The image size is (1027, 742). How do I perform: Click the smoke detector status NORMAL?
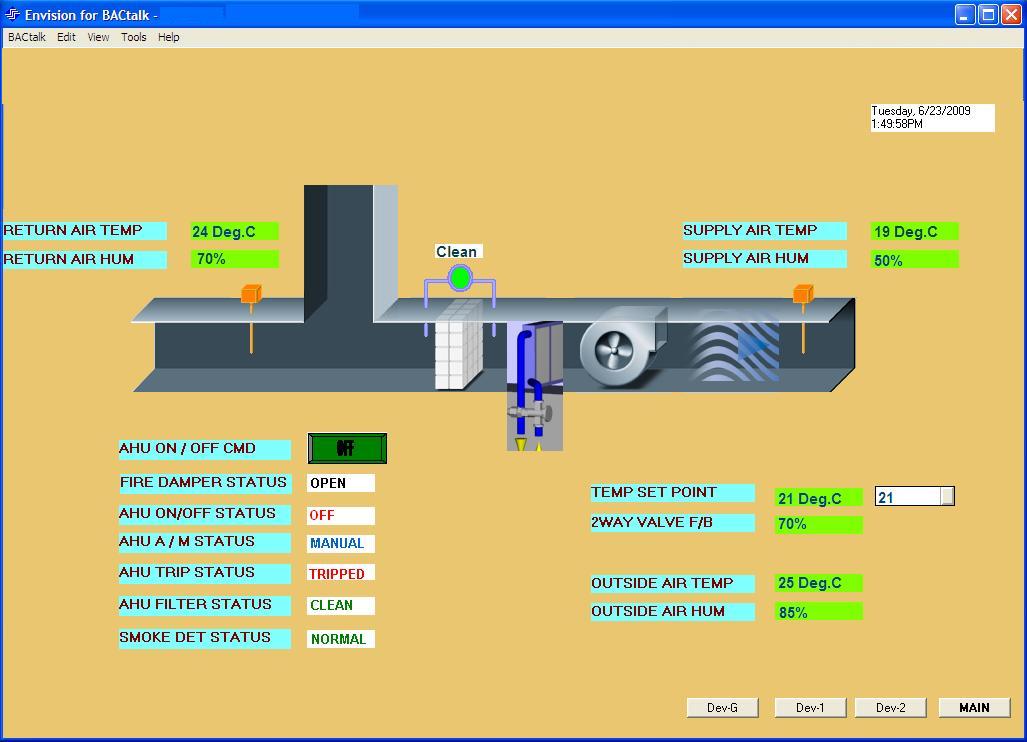341,639
